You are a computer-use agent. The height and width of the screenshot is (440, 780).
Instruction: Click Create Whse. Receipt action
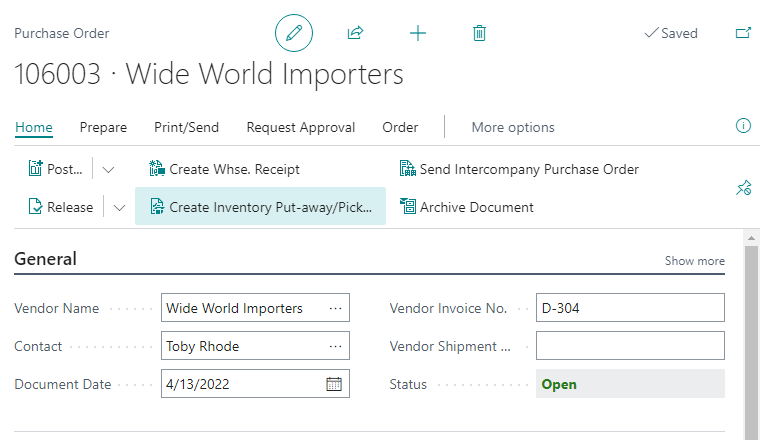224,169
